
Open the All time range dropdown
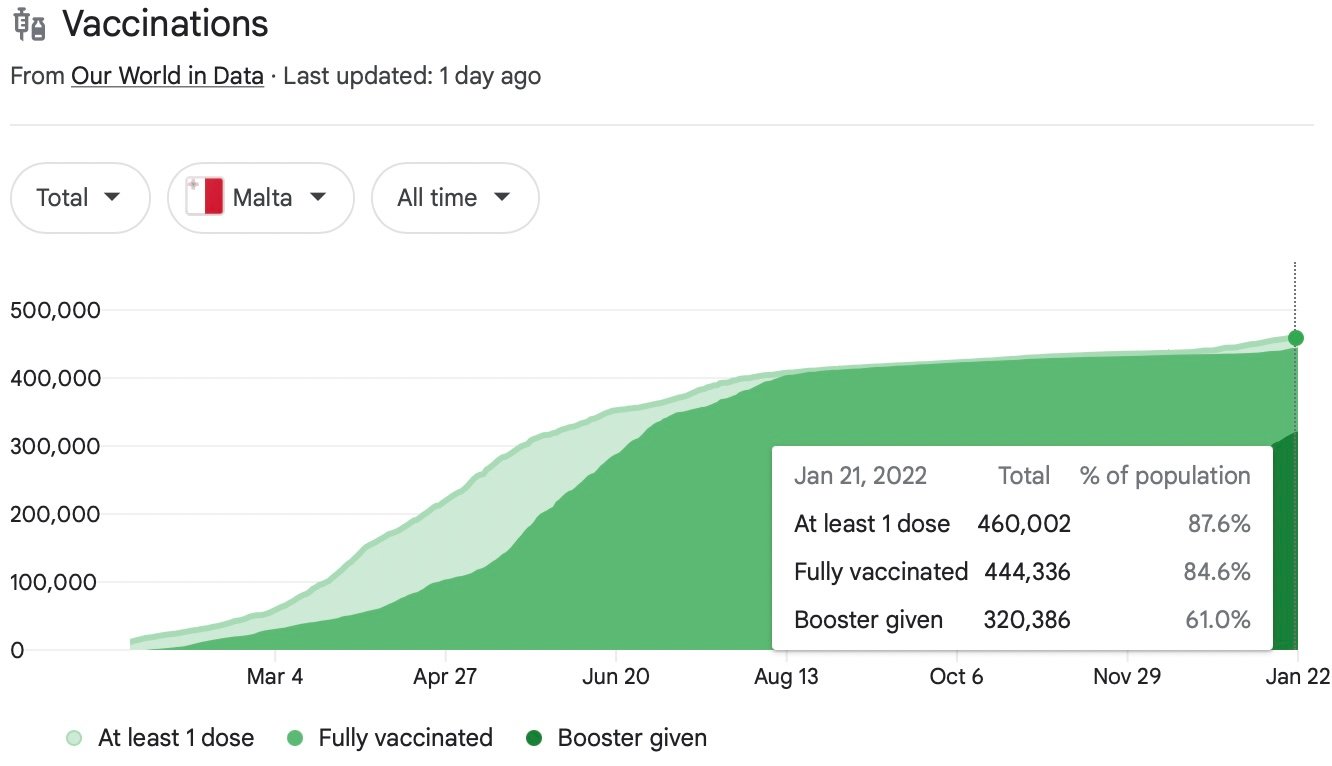(x=454, y=198)
